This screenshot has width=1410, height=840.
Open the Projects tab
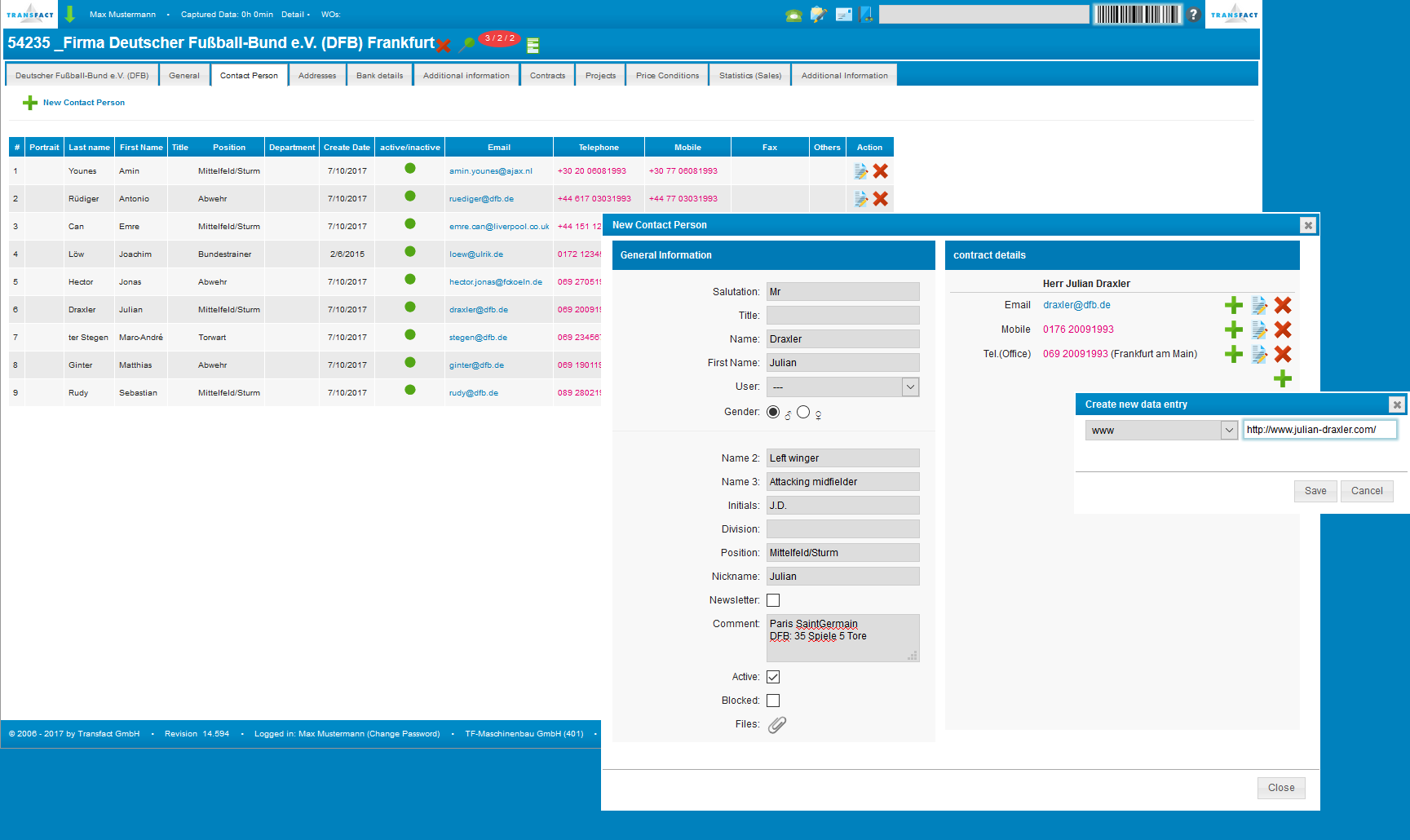[600, 75]
